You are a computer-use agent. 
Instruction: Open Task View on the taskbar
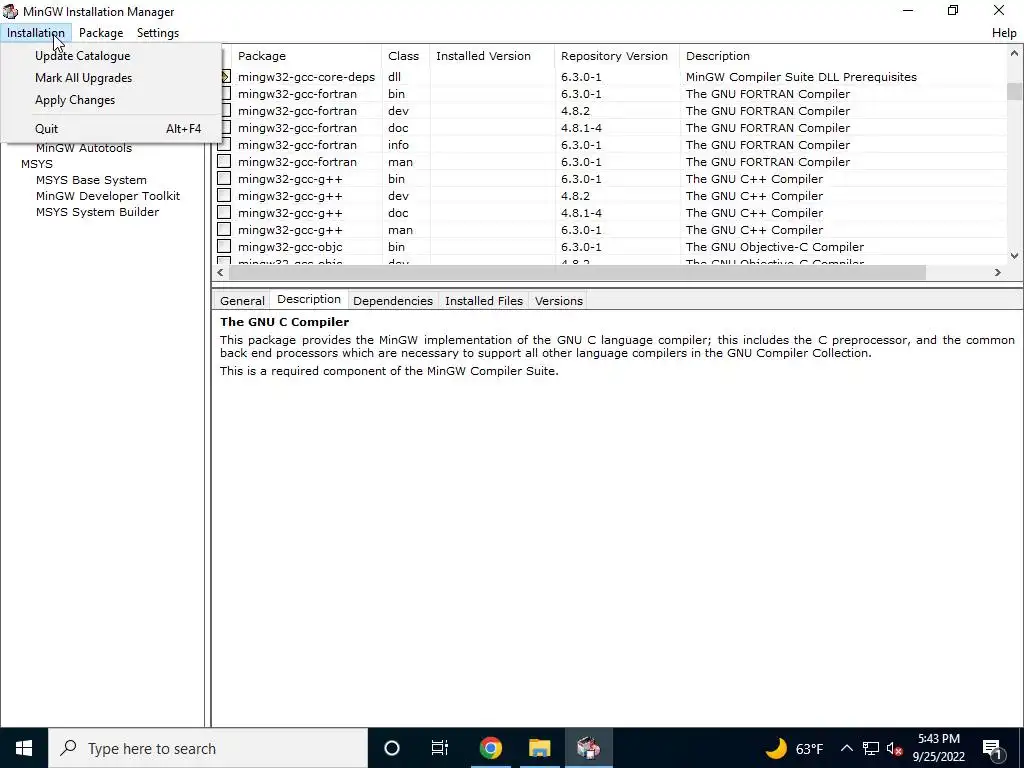pyautogui.click(x=440, y=748)
